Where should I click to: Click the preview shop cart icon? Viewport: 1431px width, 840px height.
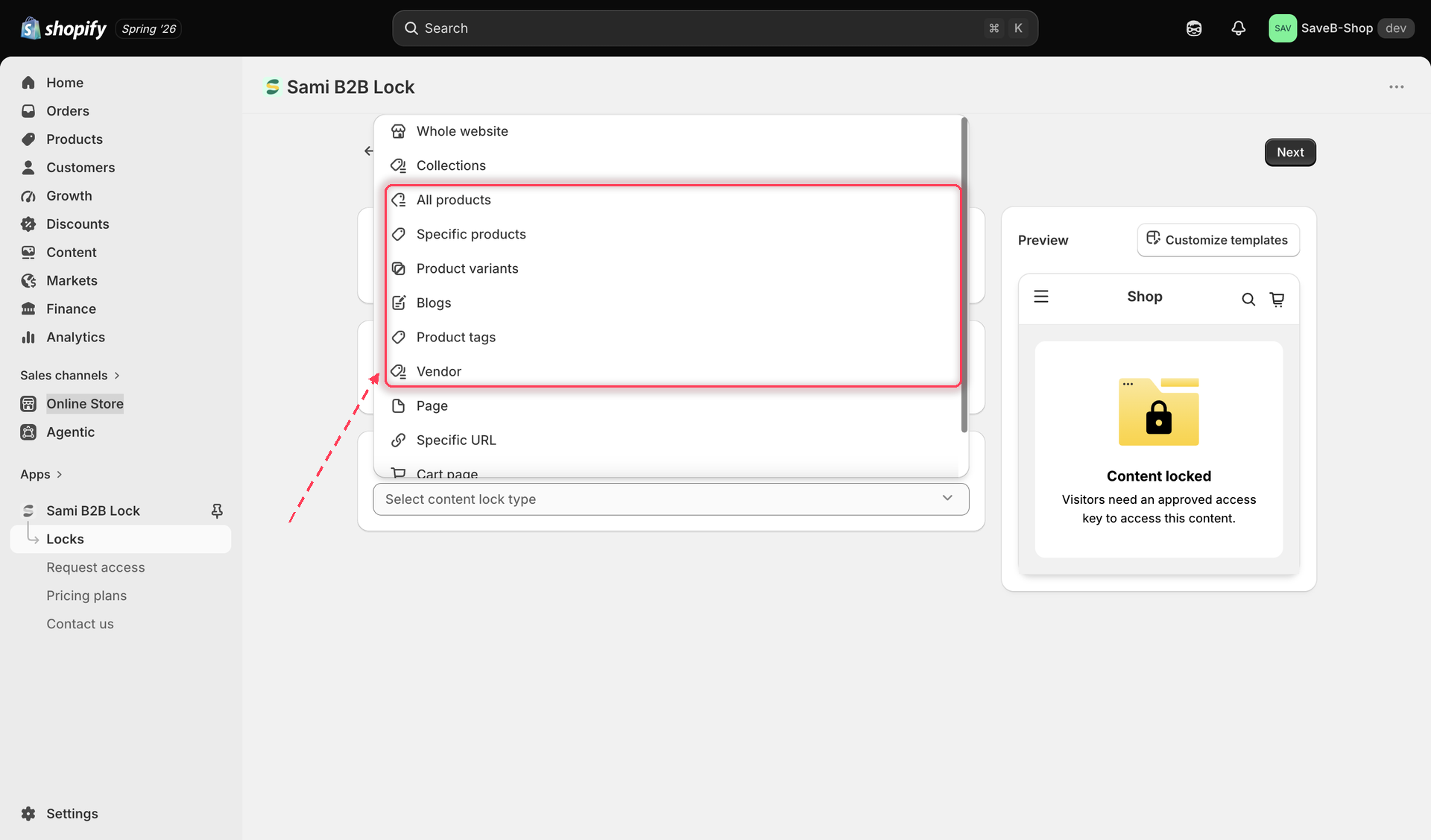[1277, 300]
